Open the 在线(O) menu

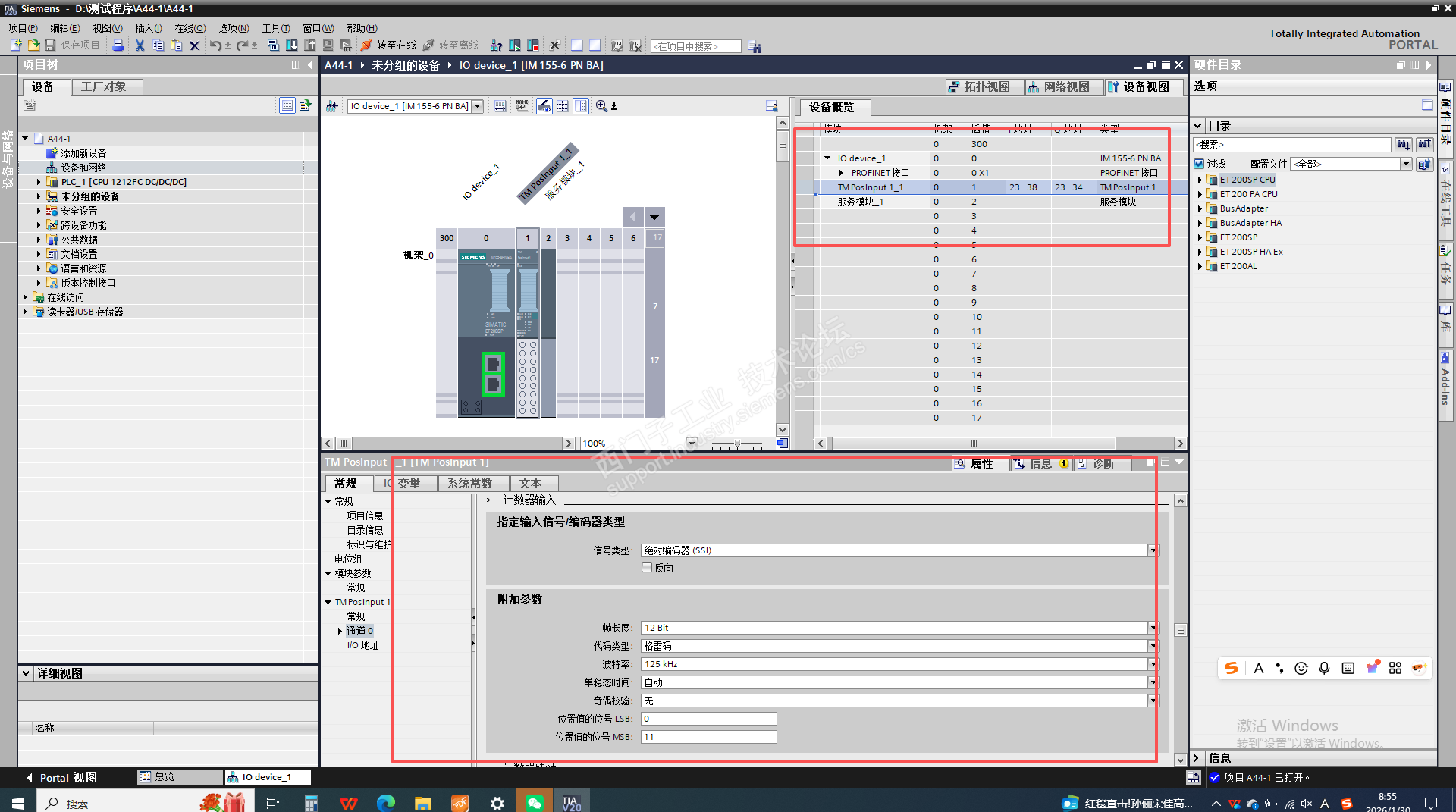coord(190,28)
